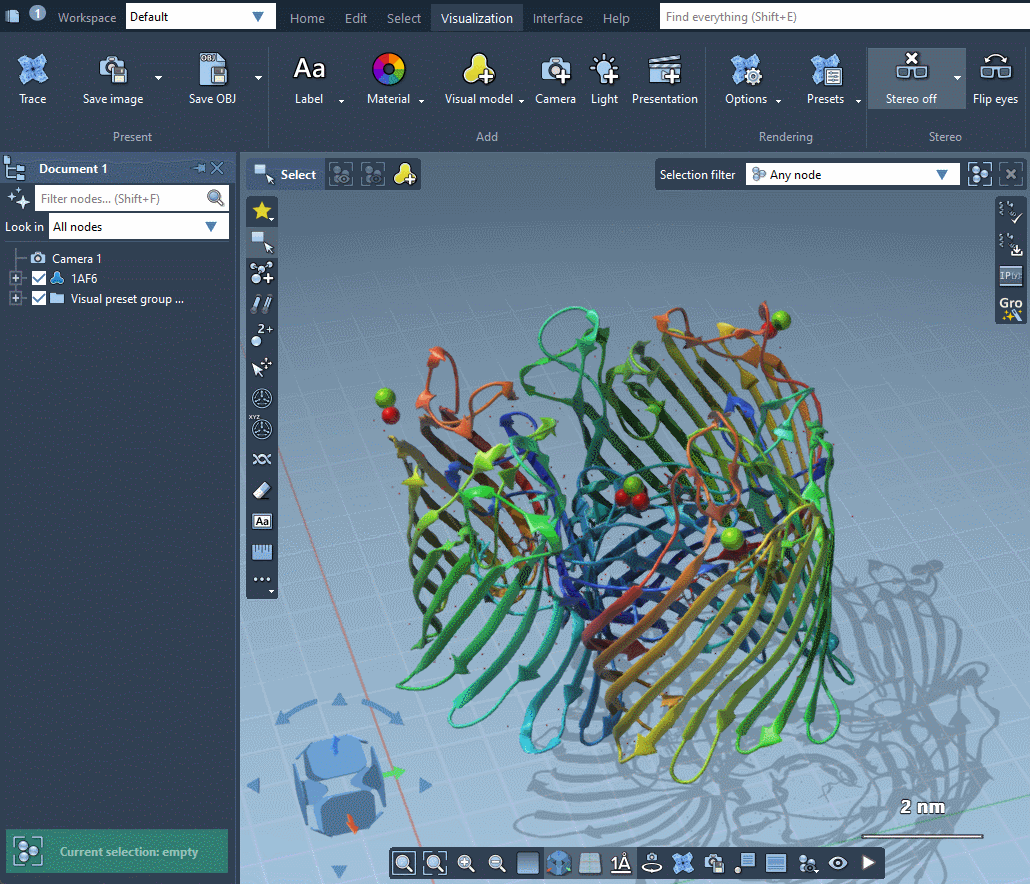
Task: Pick the ruler measurement tool
Action: pos(262,552)
